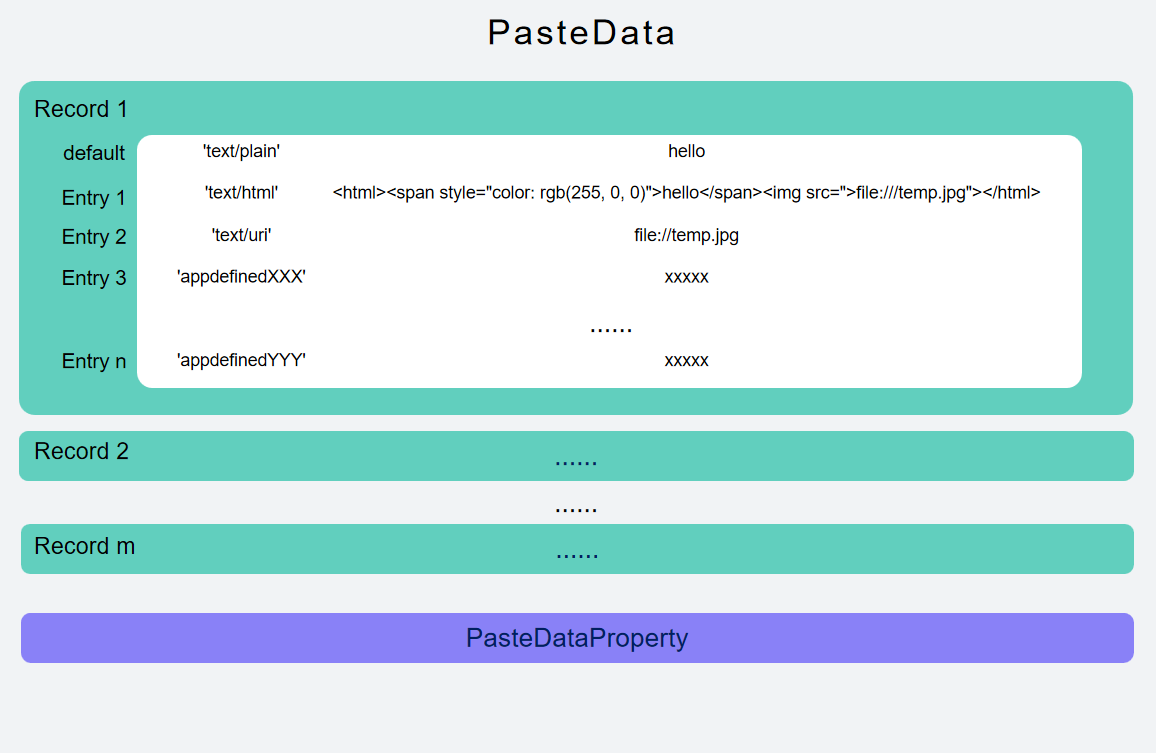Select the Entry 1 label
Image resolution: width=1156 pixels, height=753 pixels.
point(94,198)
